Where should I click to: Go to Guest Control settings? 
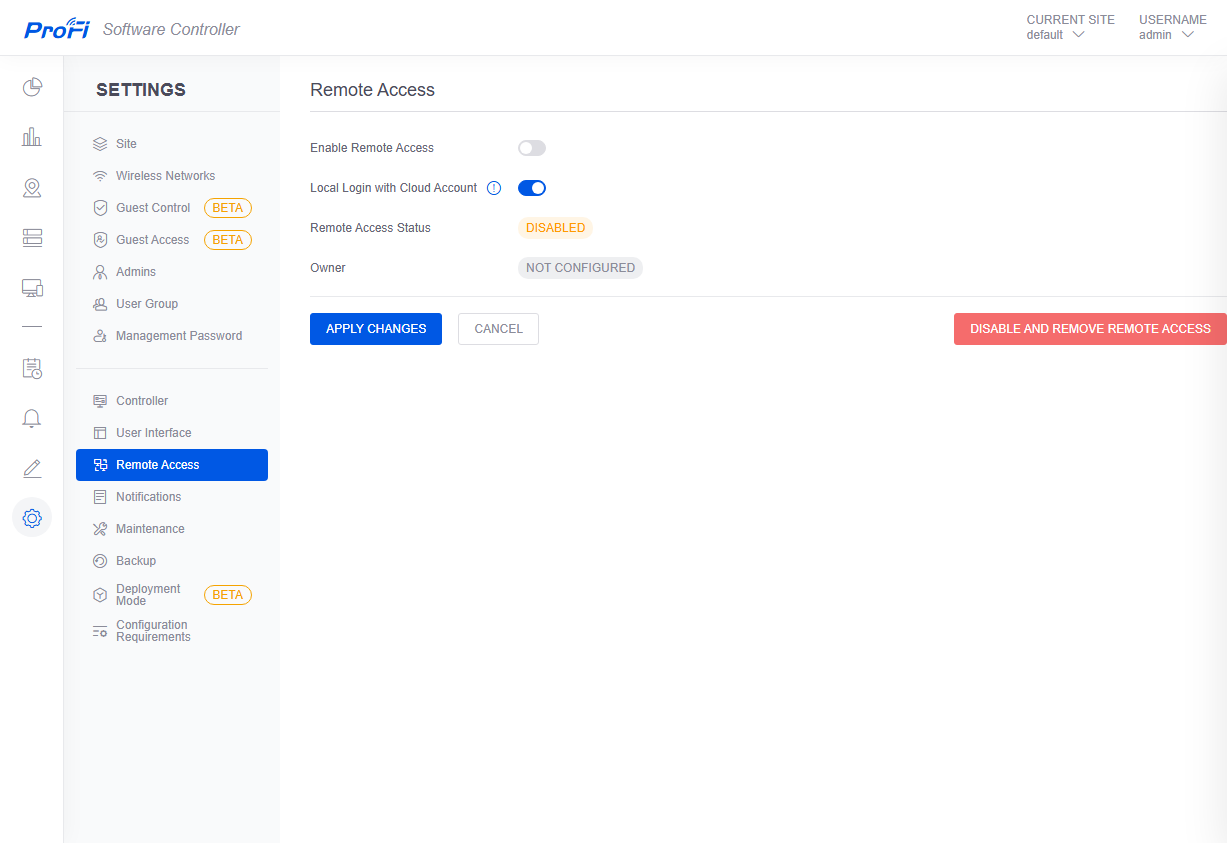(153, 208)
